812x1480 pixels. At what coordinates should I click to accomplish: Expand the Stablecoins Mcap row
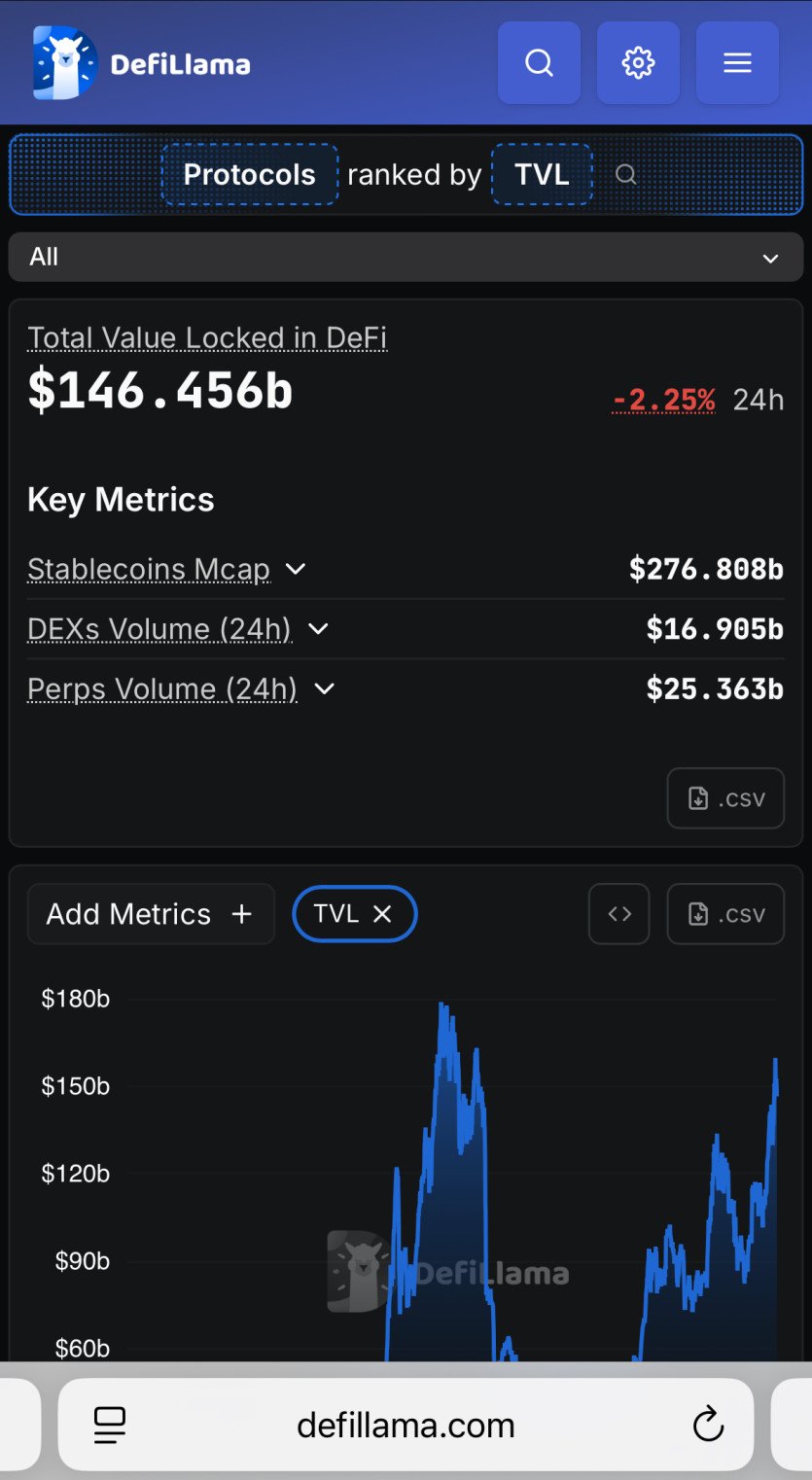click(x=296, y=569)
